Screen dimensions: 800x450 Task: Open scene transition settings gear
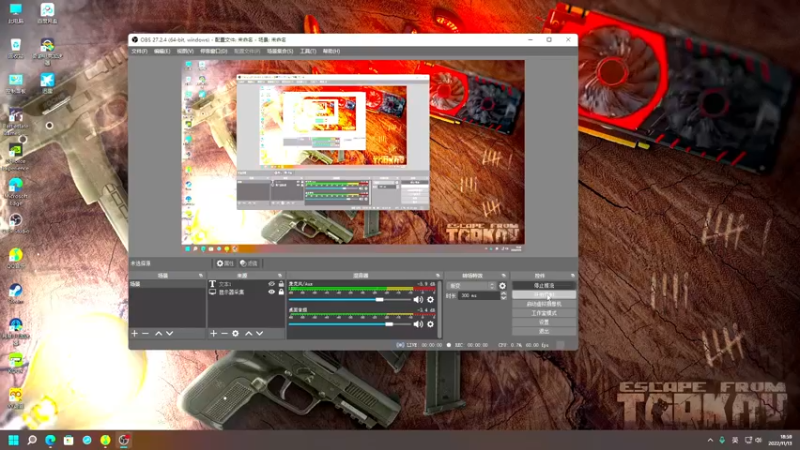click(503, 286)
